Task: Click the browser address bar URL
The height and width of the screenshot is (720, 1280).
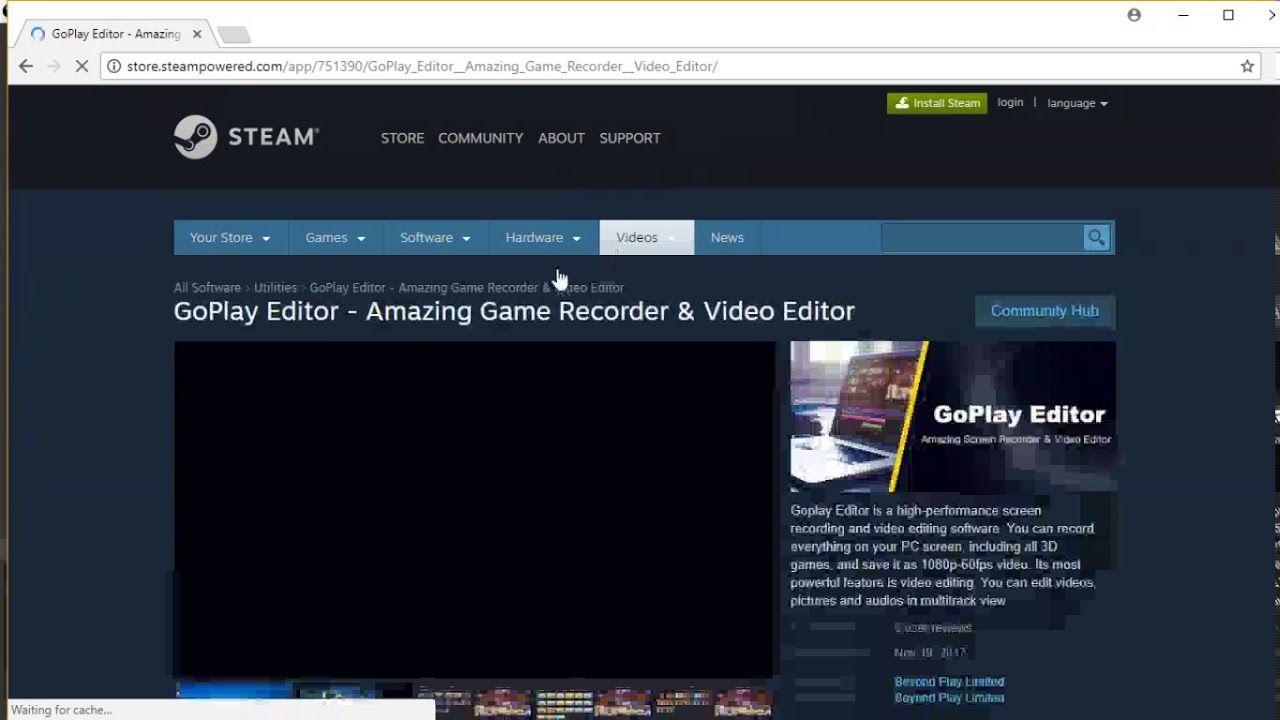Action: tap(422, 66)
